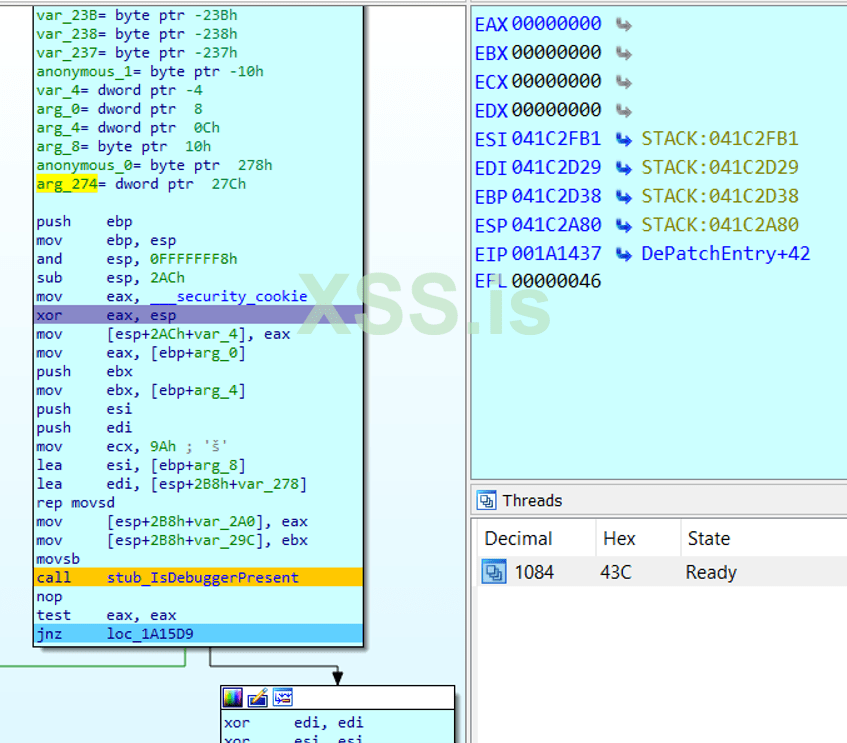Select the xor edi, edi line

coord(294,723)
